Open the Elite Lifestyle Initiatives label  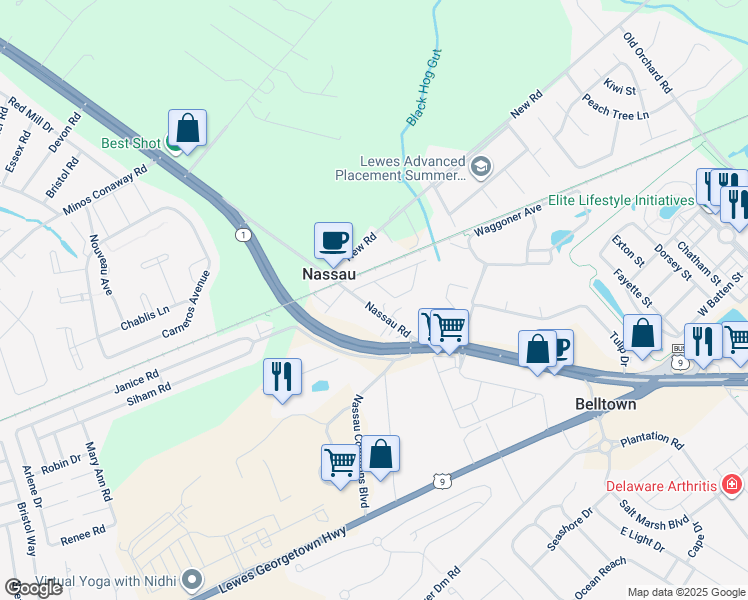621,200
